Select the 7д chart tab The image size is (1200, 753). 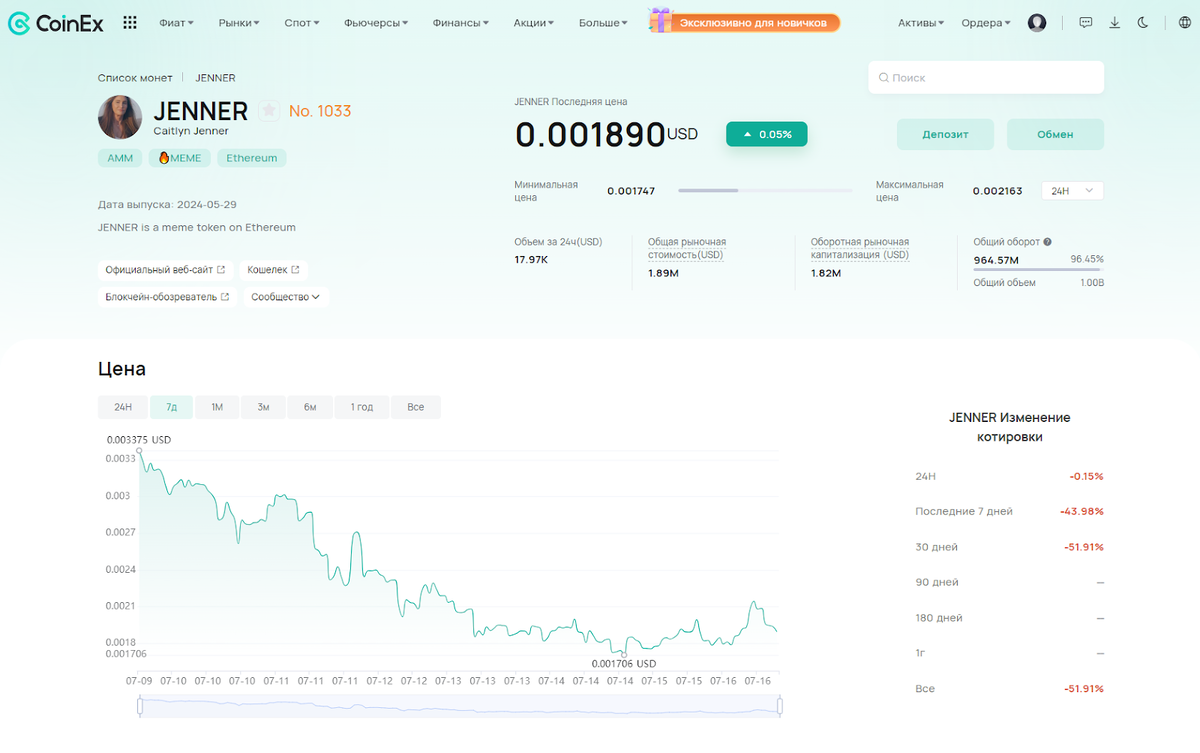(x=171, y=407)
